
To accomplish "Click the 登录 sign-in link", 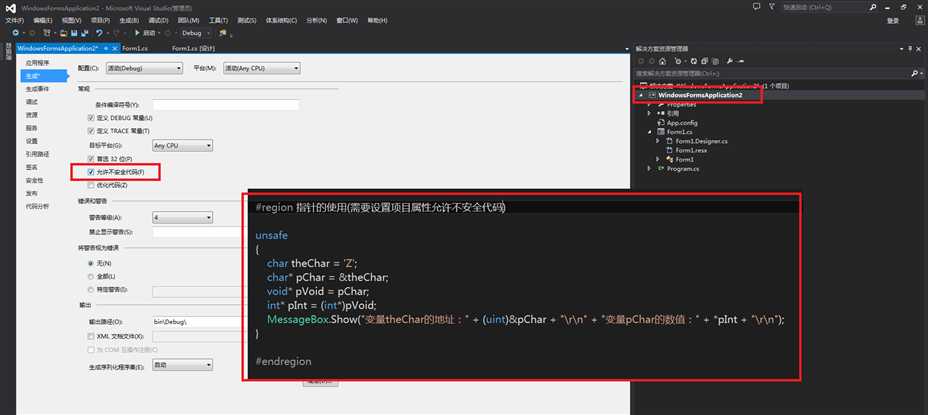I will click(893, 21).
